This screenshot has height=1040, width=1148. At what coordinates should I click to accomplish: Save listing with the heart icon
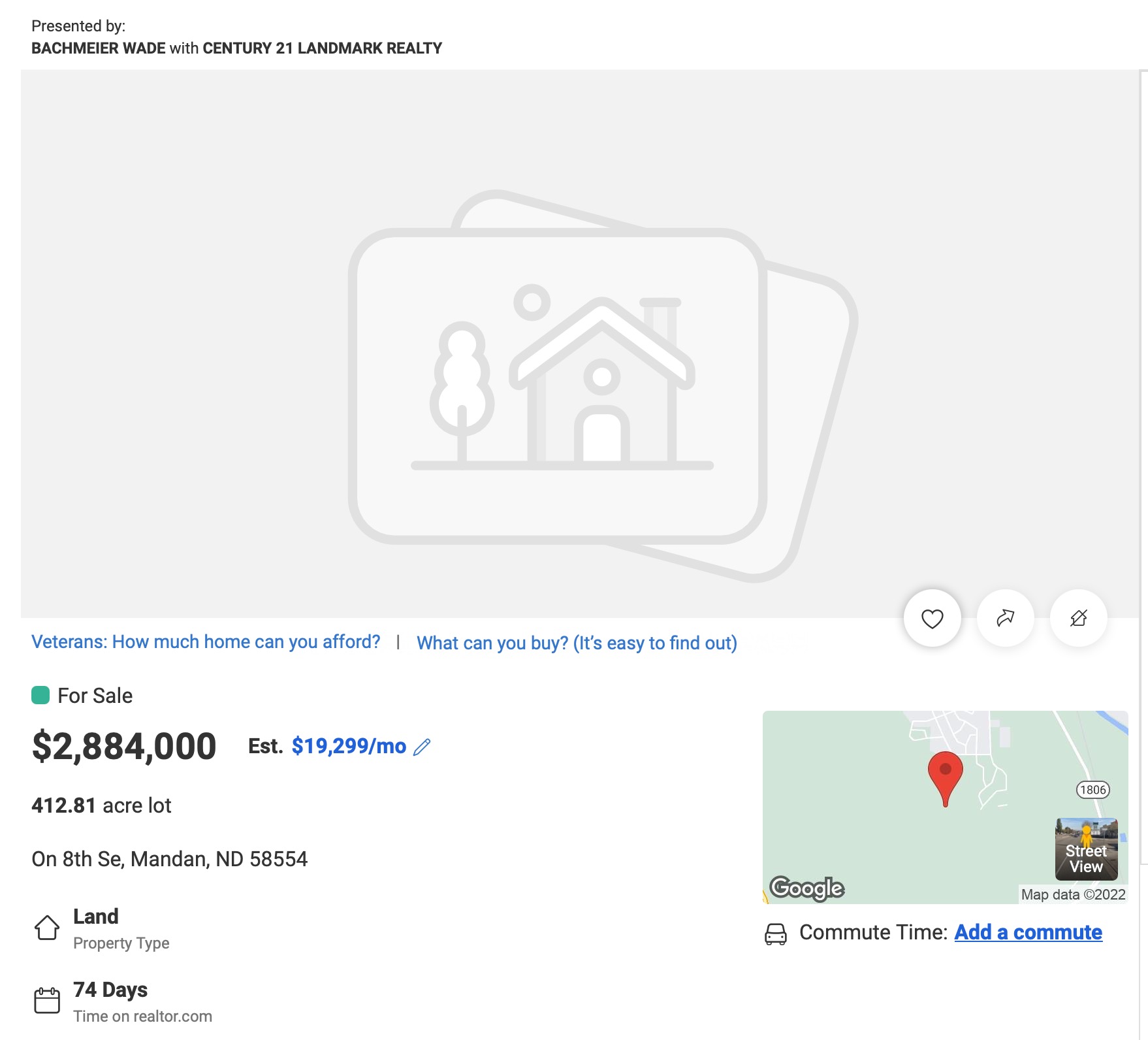tap(932, 618)
